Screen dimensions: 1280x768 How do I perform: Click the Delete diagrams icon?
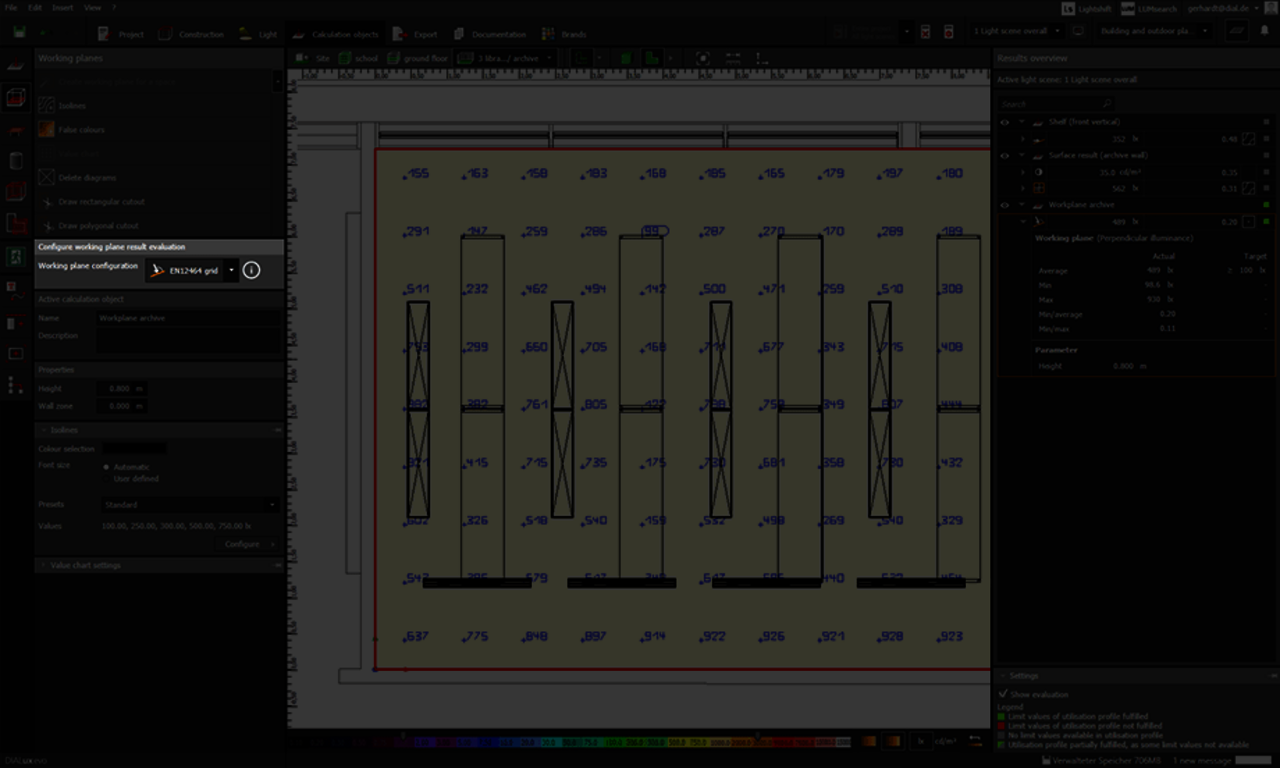(x=46, y=177)
